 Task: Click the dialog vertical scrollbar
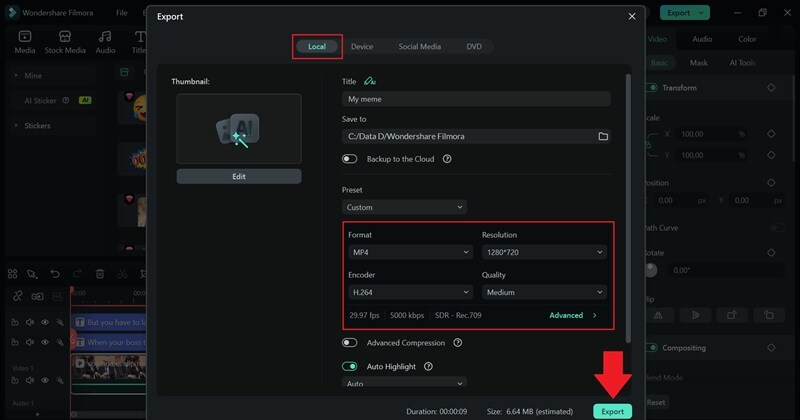pos(628,208)
